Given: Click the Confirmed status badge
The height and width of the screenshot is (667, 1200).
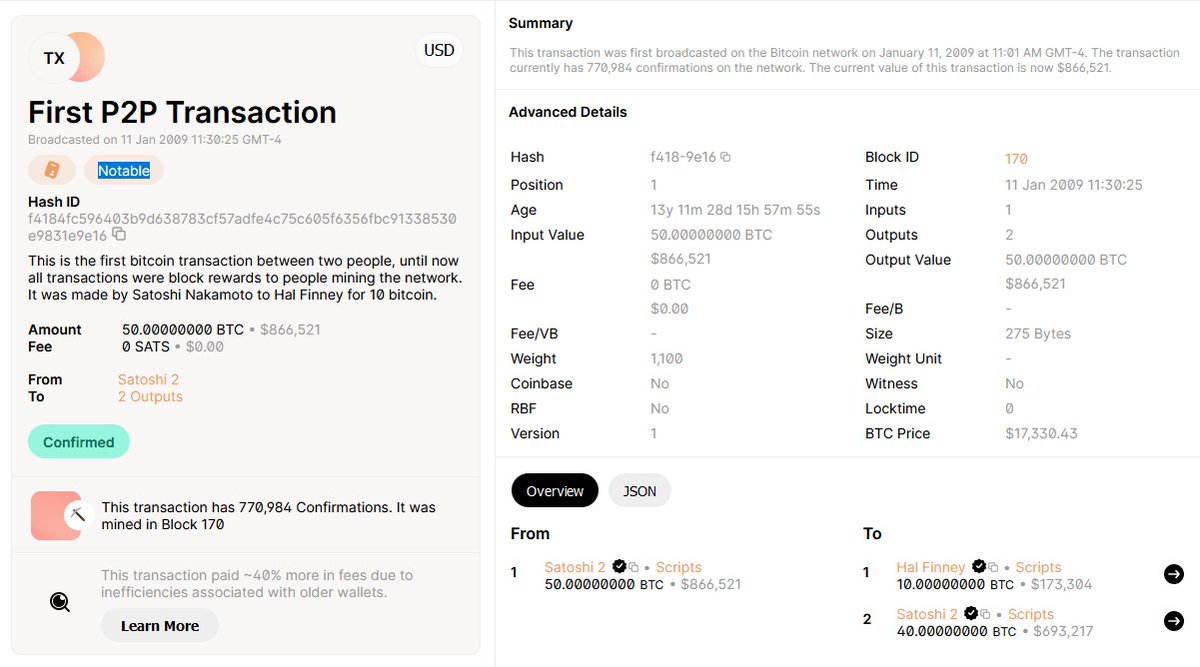Looking at the screenshot, I should point(79,442).
